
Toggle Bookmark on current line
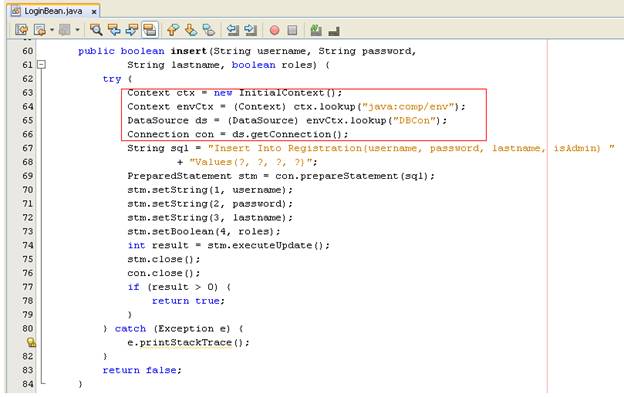[x=209, y=30]
